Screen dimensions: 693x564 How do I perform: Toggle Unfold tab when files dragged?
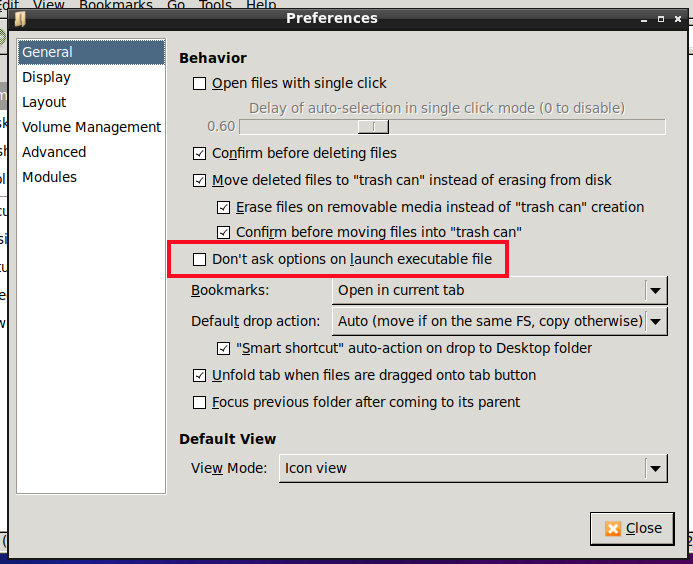(199, 376)
